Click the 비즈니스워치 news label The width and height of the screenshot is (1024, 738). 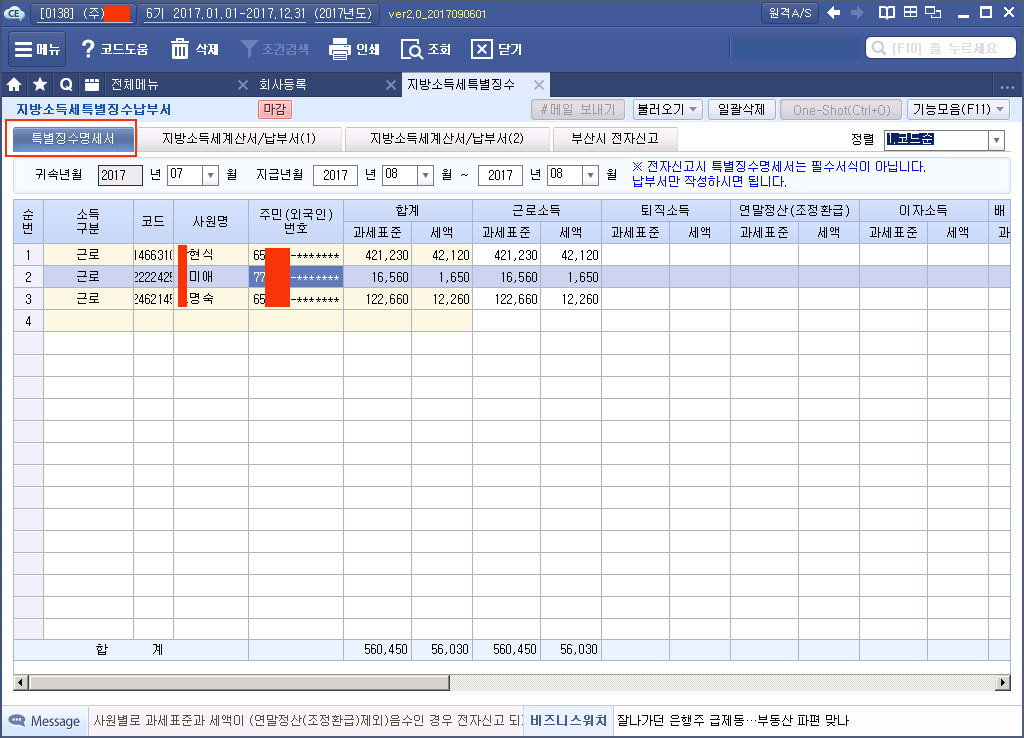point(568,720)
